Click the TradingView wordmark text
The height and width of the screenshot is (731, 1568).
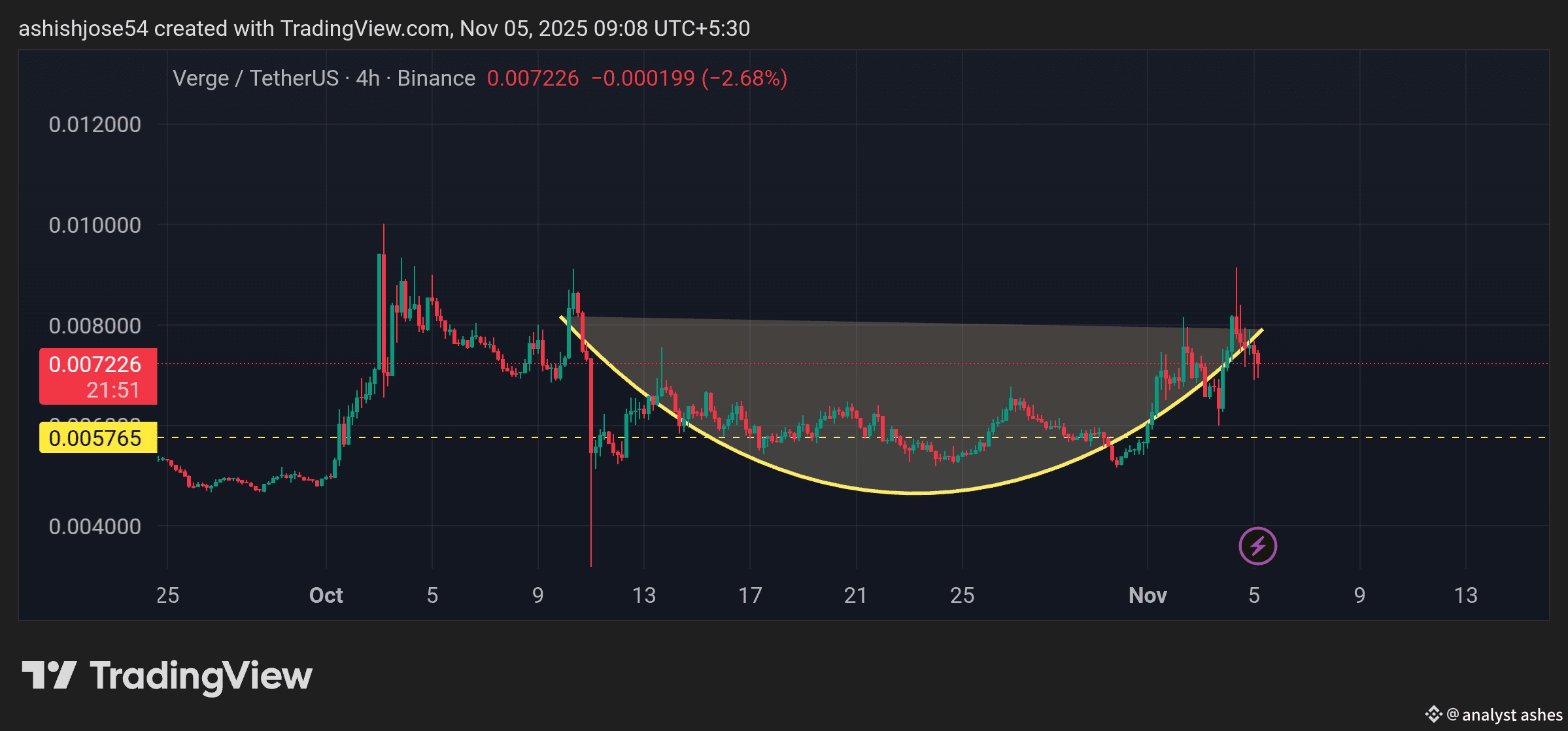coord(201,676)
